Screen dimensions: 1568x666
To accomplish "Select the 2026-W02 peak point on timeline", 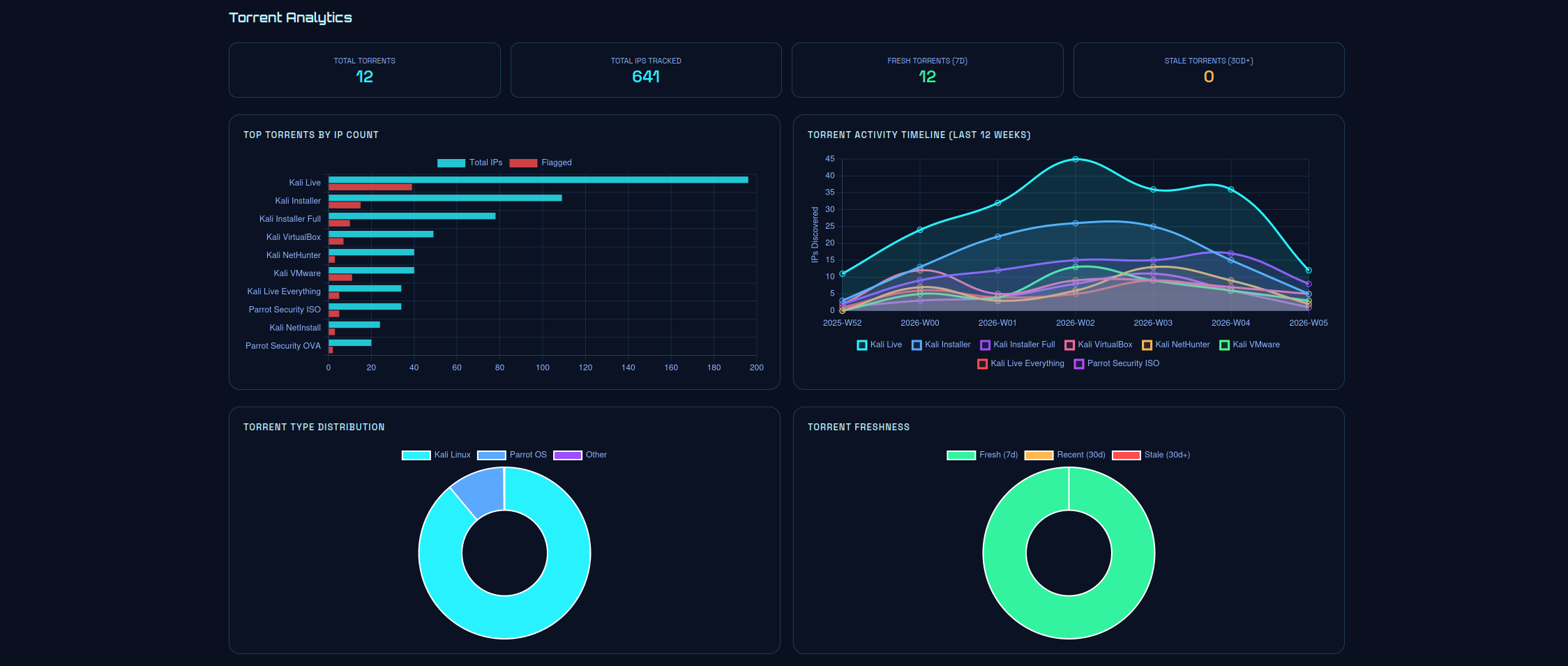I will click(1075, 159).
